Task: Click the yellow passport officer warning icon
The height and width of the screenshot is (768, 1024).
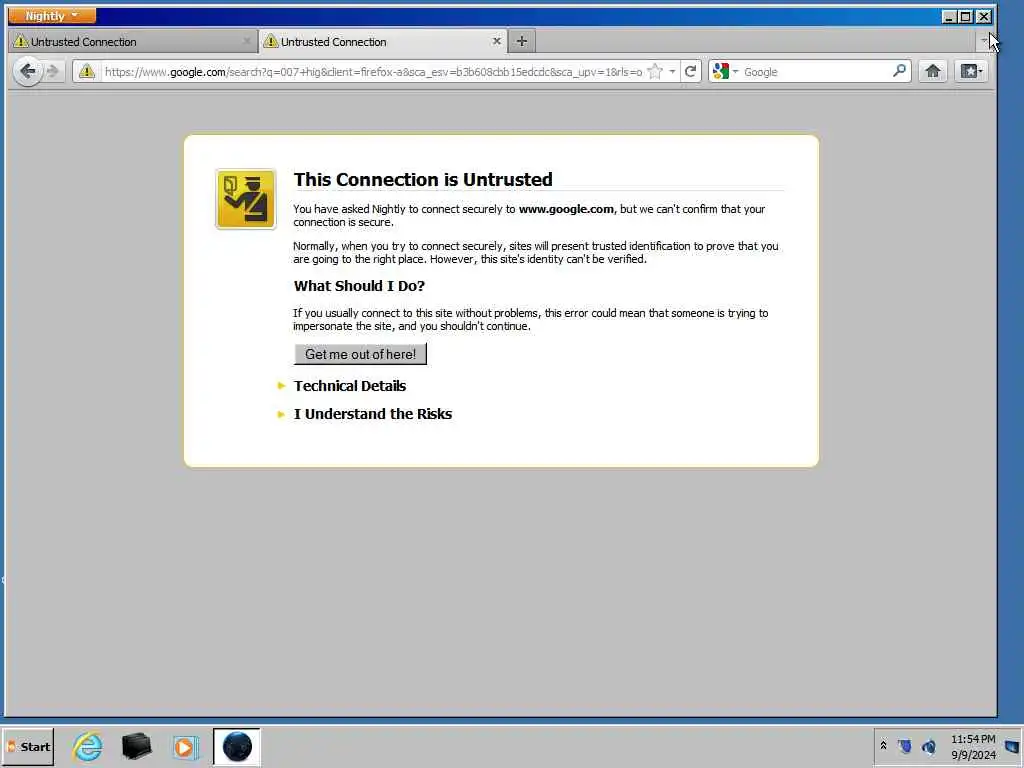Action: point(246,199)
